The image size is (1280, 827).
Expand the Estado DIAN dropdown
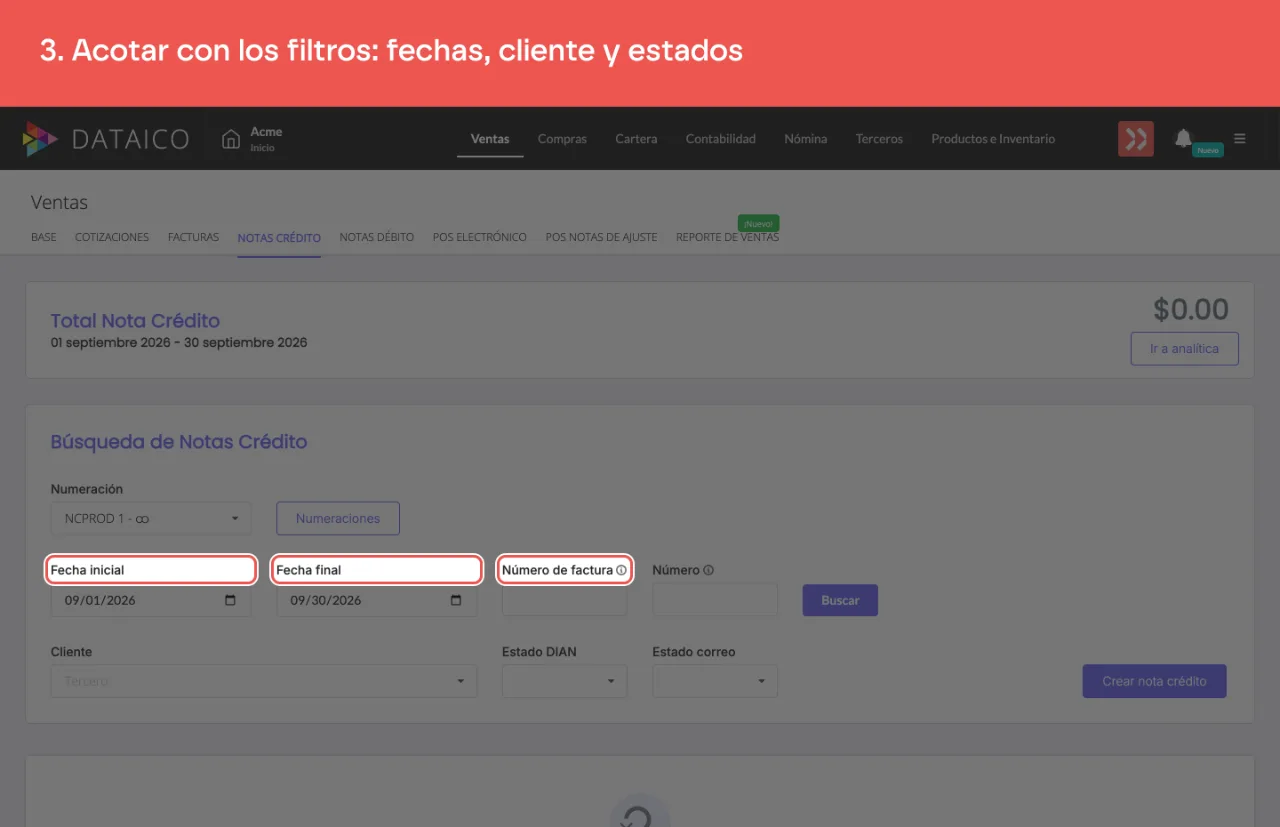click(x=565, y=681)
